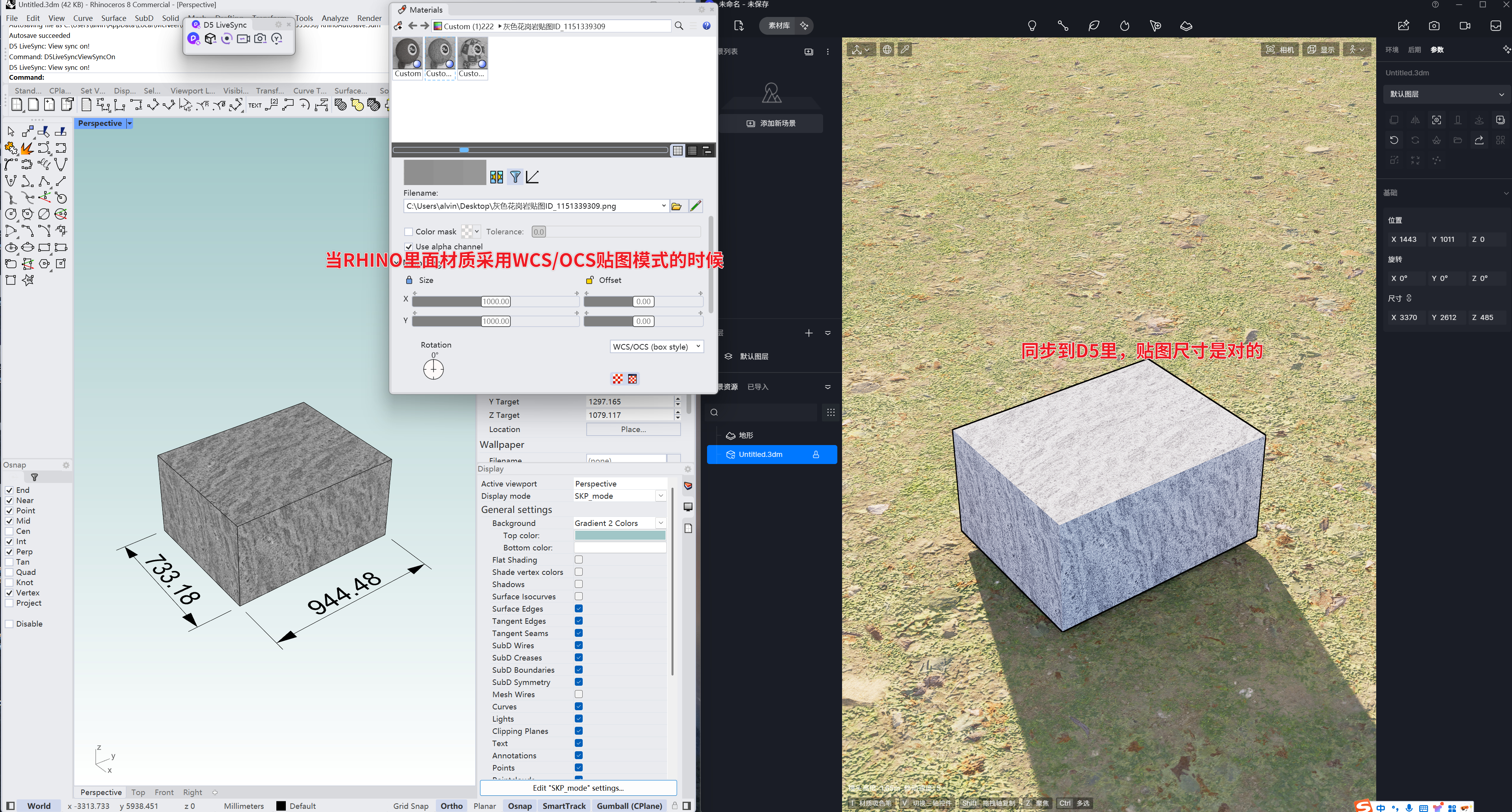Click the D5 video recording icon
This screenshot has width=1512, height=812.
1465,26
